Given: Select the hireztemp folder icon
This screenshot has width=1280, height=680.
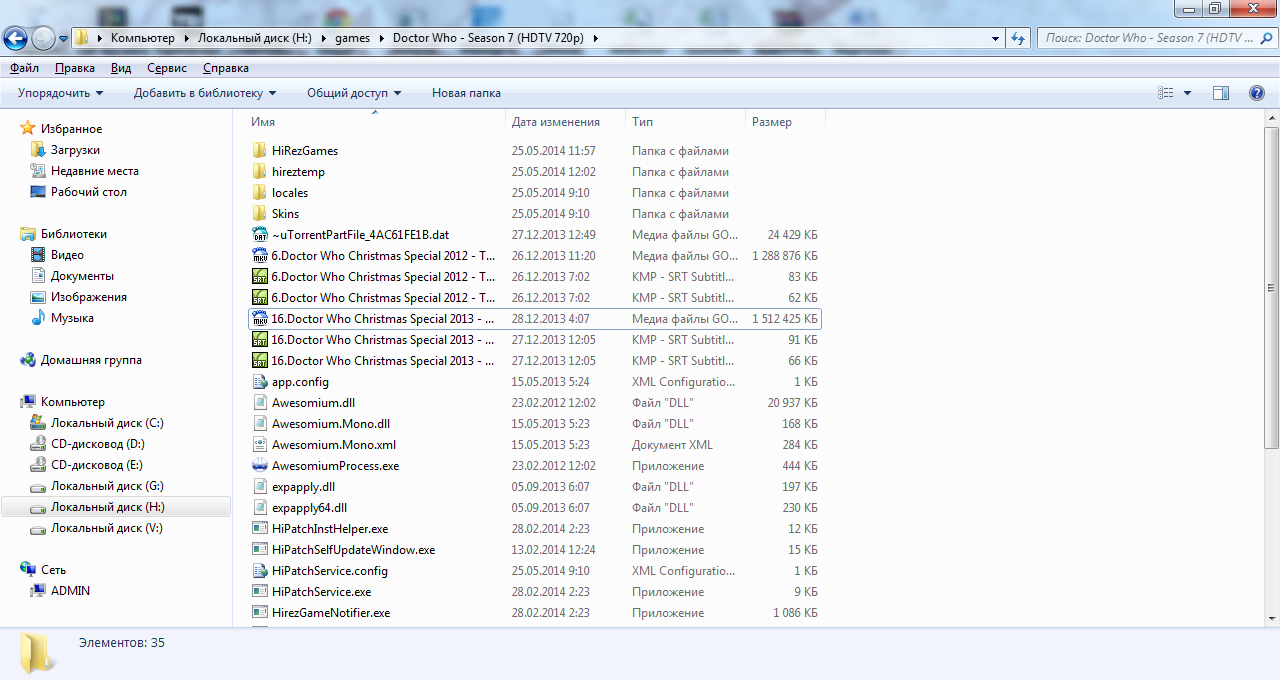Looking at the screenshot, I should tap(260, 172).
